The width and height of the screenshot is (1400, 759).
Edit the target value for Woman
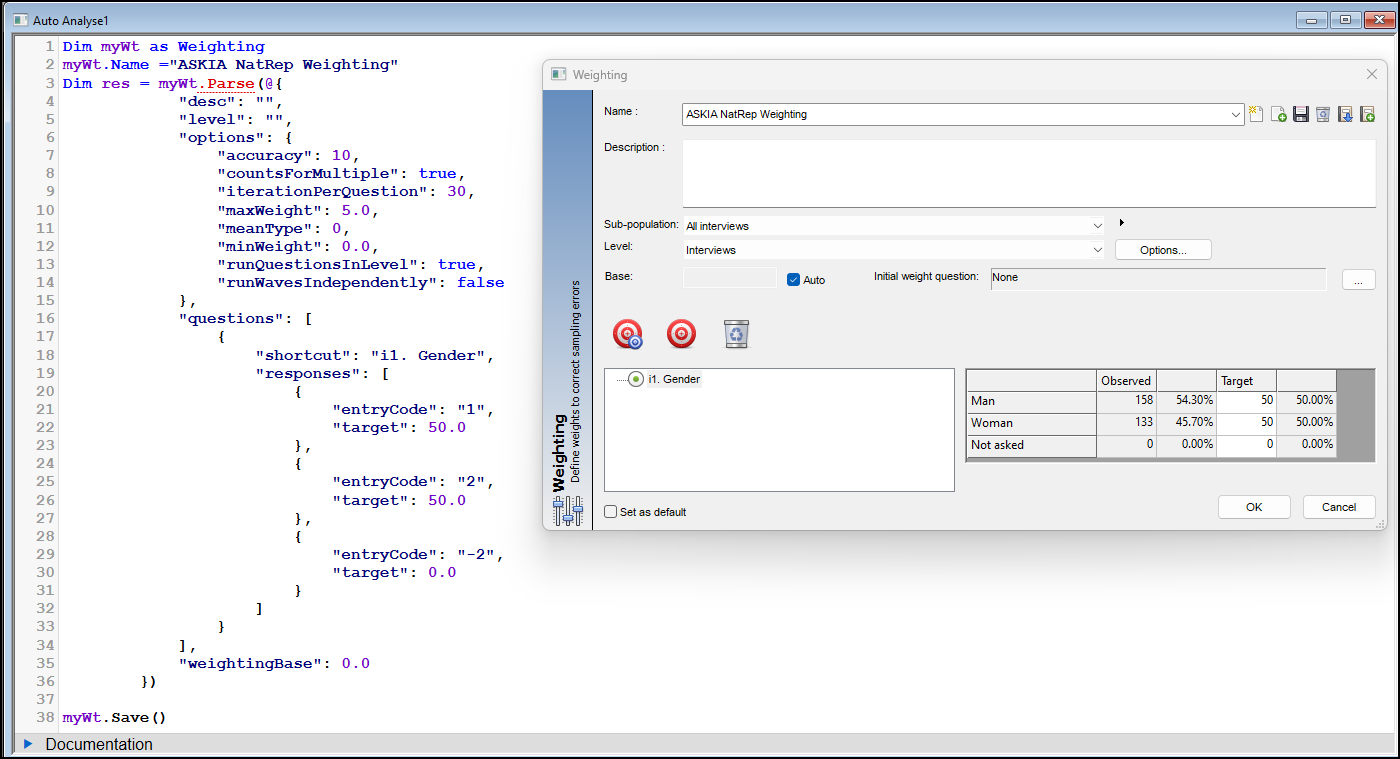(1246, 423)
